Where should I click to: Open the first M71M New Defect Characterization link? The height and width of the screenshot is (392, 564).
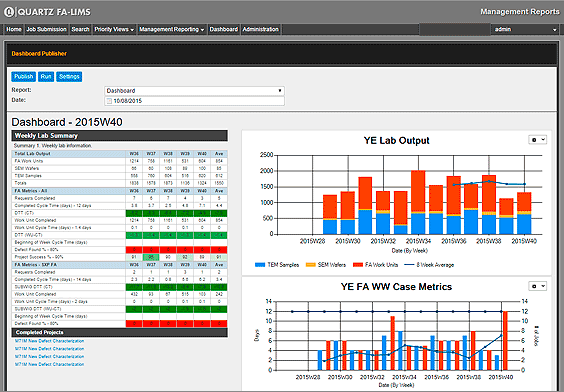49,341
